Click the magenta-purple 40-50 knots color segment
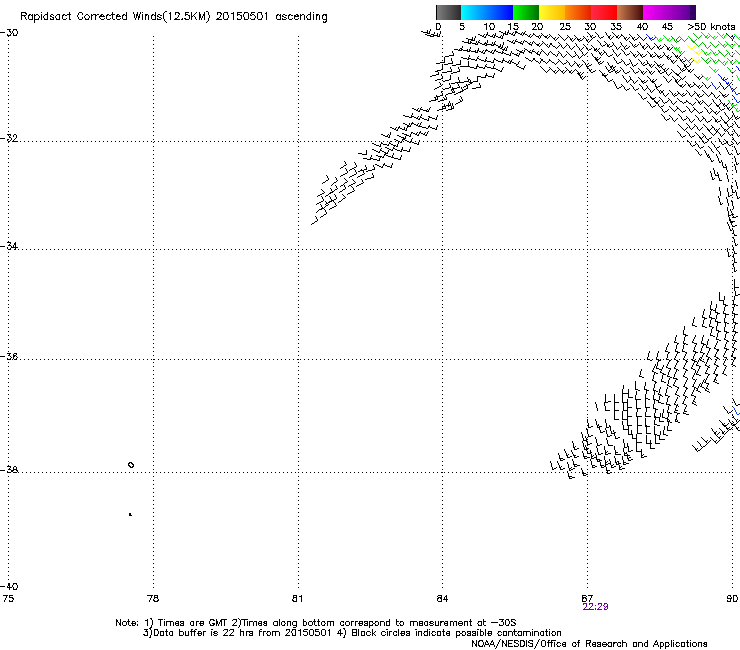Screen dimensions: 740x650 pos(669,12)
